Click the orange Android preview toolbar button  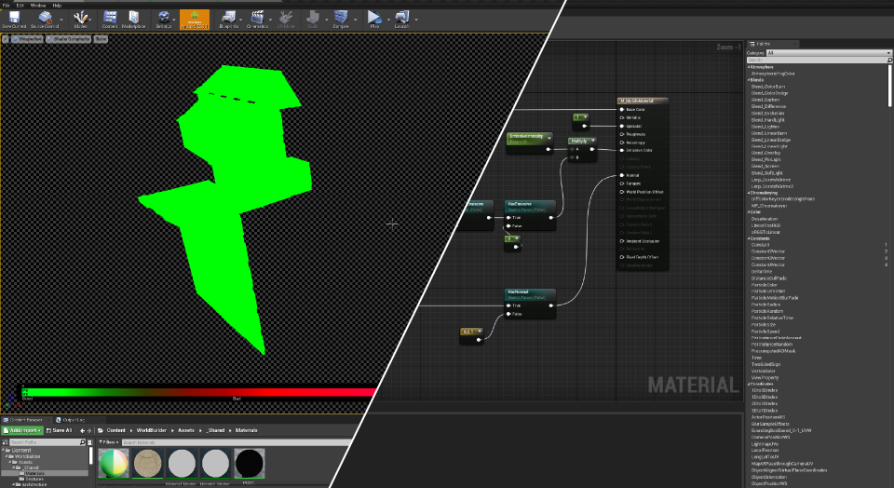[x=194, y=19]
